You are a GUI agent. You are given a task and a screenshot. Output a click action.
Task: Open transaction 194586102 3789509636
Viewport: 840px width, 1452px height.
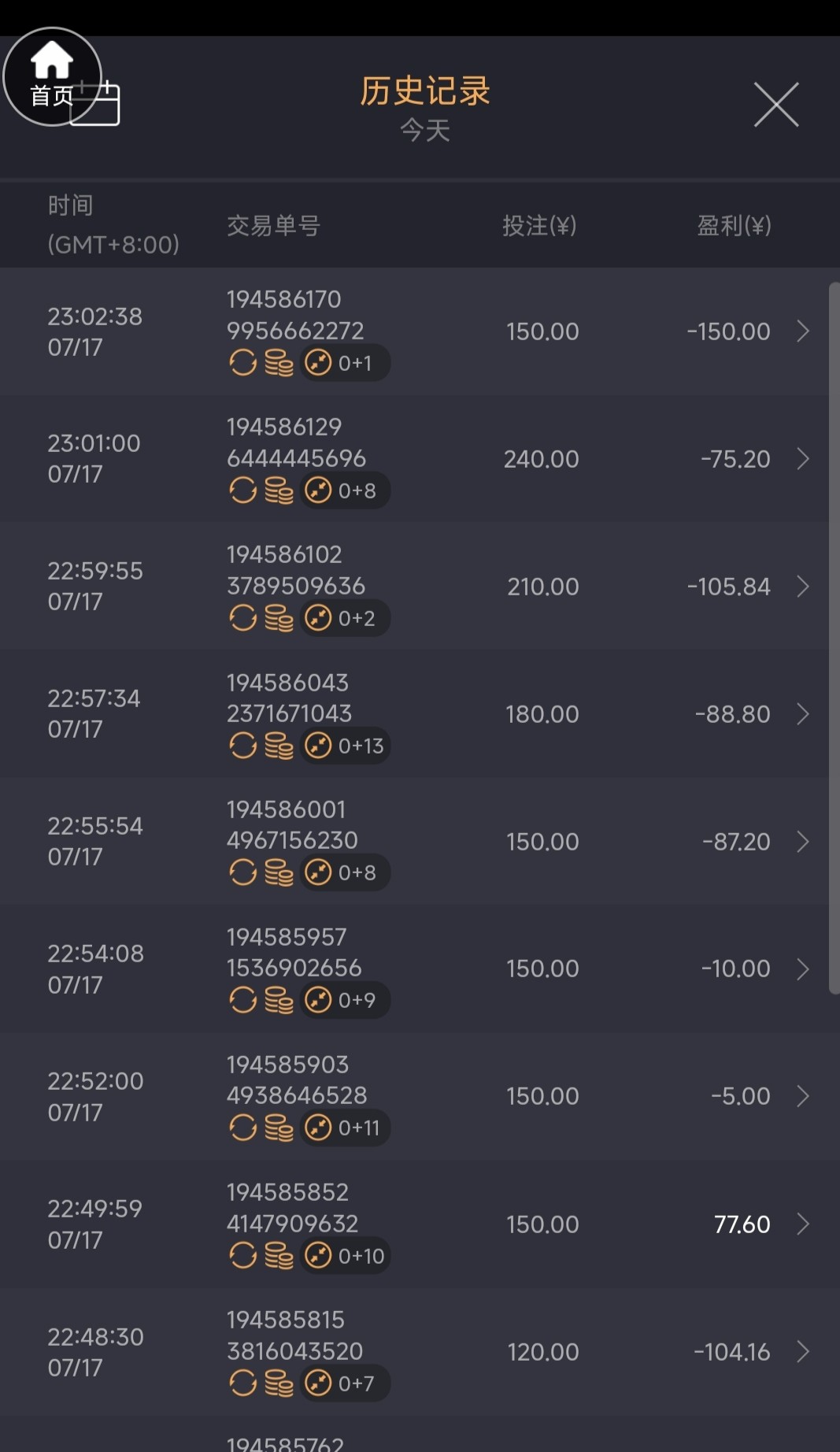pos(295,570)
